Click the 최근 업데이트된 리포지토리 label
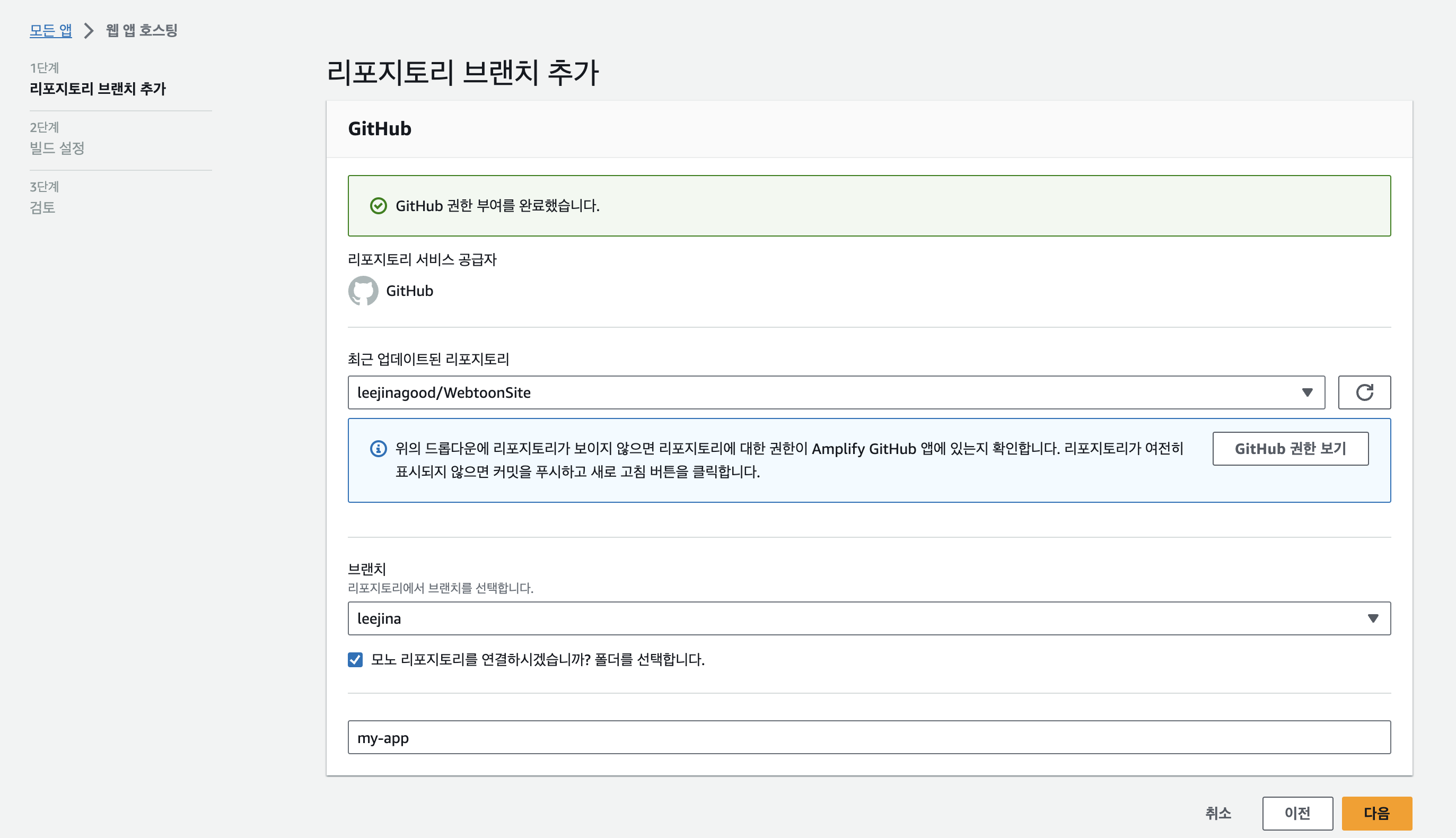This screenshot has width=1456, height=838. pyautogui.click(x=428, y=359)
